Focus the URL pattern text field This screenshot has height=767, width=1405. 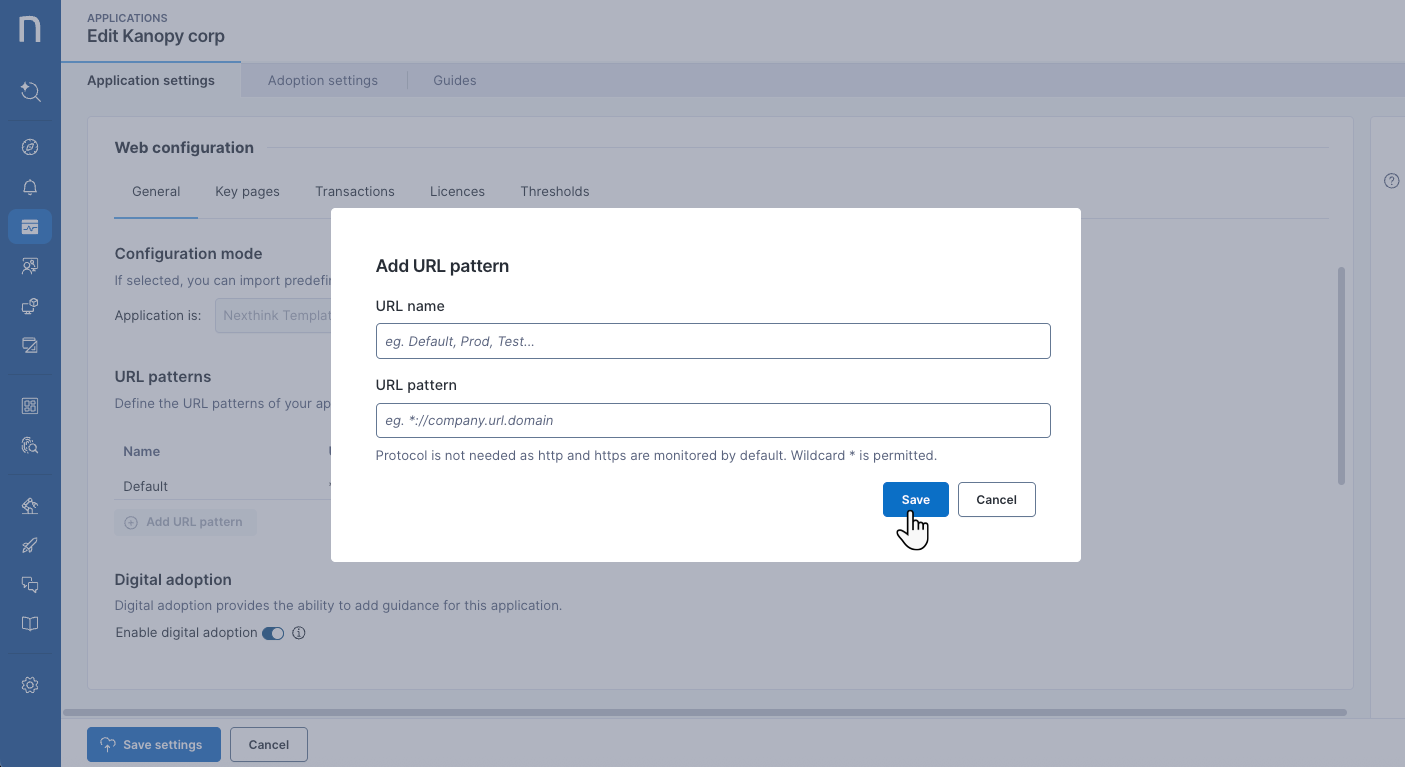713,420
